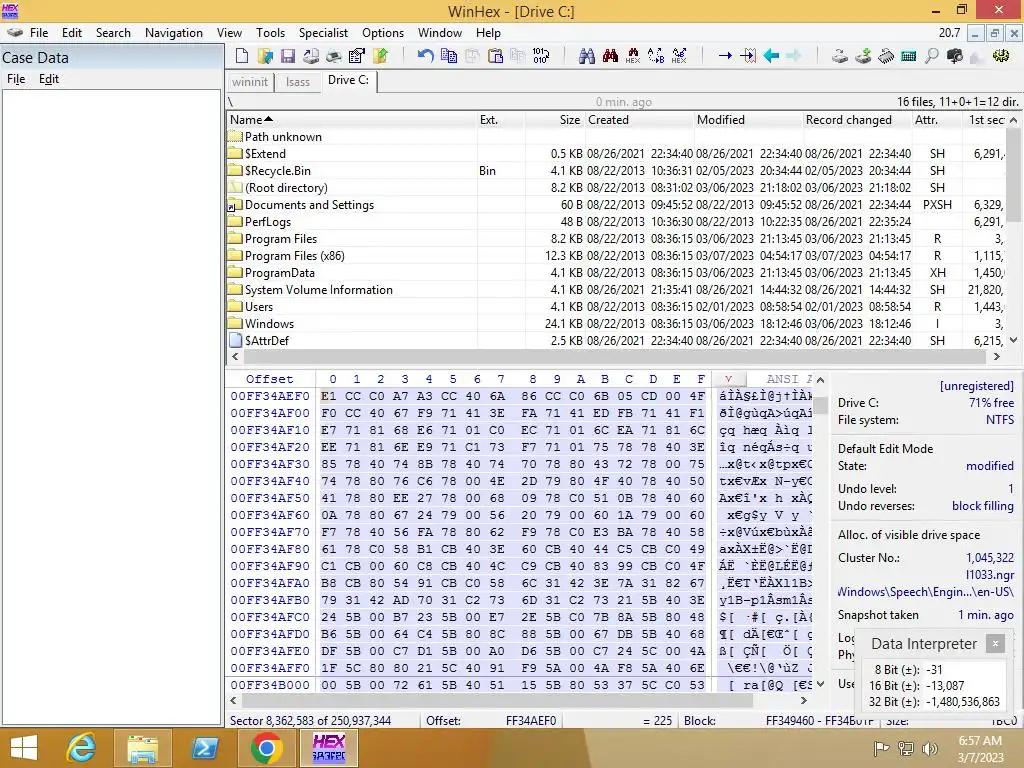The width and height of the screenshot is (1024, 768).
Task: Click the Windows\Speech\Engin...\en-US\ path link
Action: (x=926, y=592)
